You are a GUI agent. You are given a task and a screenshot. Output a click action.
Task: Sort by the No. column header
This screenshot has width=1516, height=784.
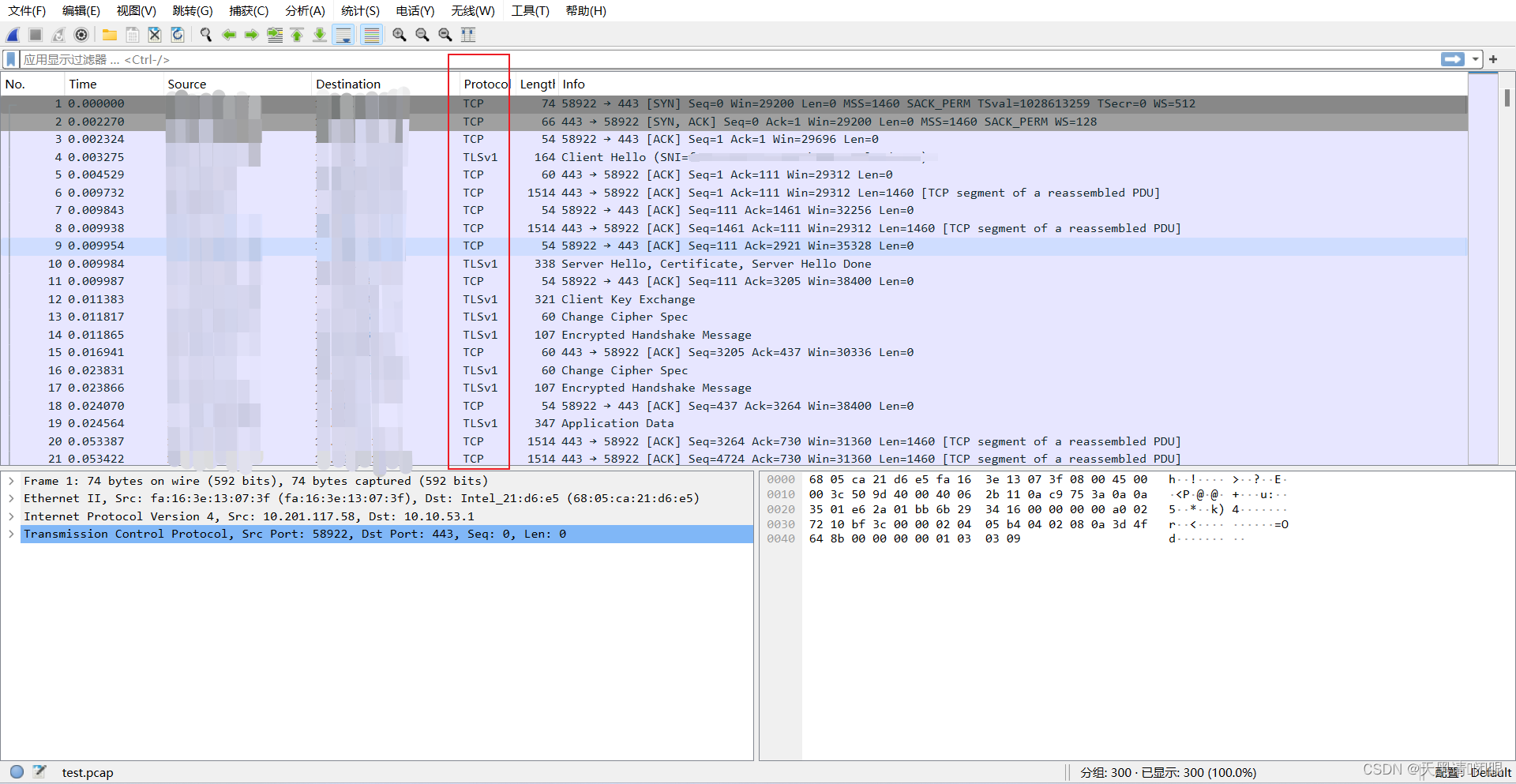(x=32, y=84)
